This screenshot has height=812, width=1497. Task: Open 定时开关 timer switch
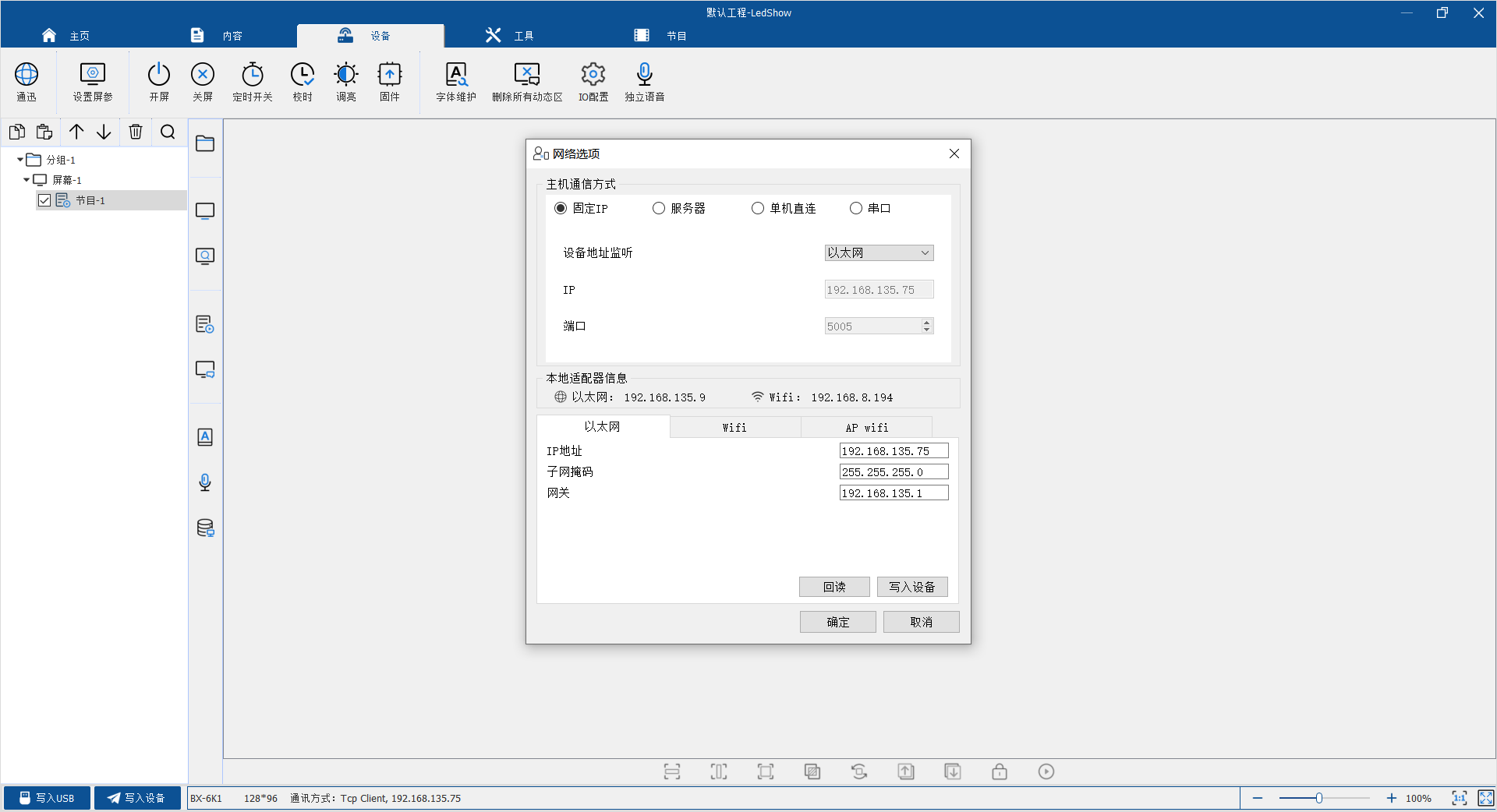(253, 82)
